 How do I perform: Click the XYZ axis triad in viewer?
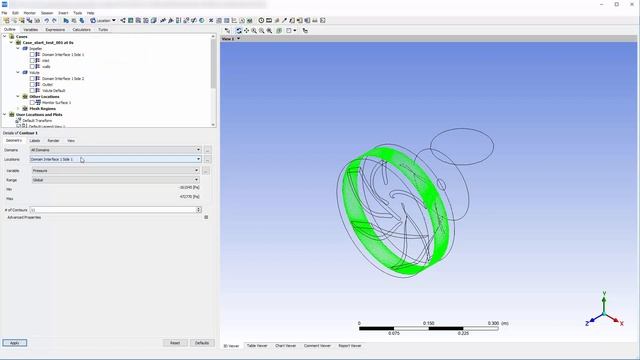click(x=604, y=310)
